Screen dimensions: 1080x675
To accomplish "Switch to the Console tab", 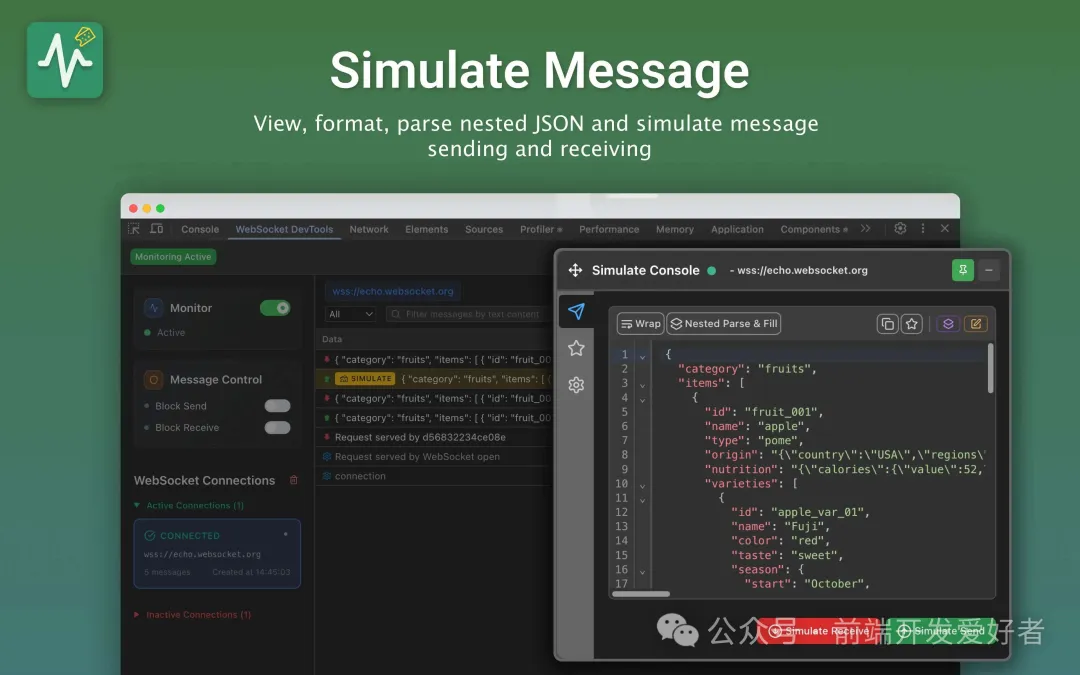I will click(x=200, y=229).
